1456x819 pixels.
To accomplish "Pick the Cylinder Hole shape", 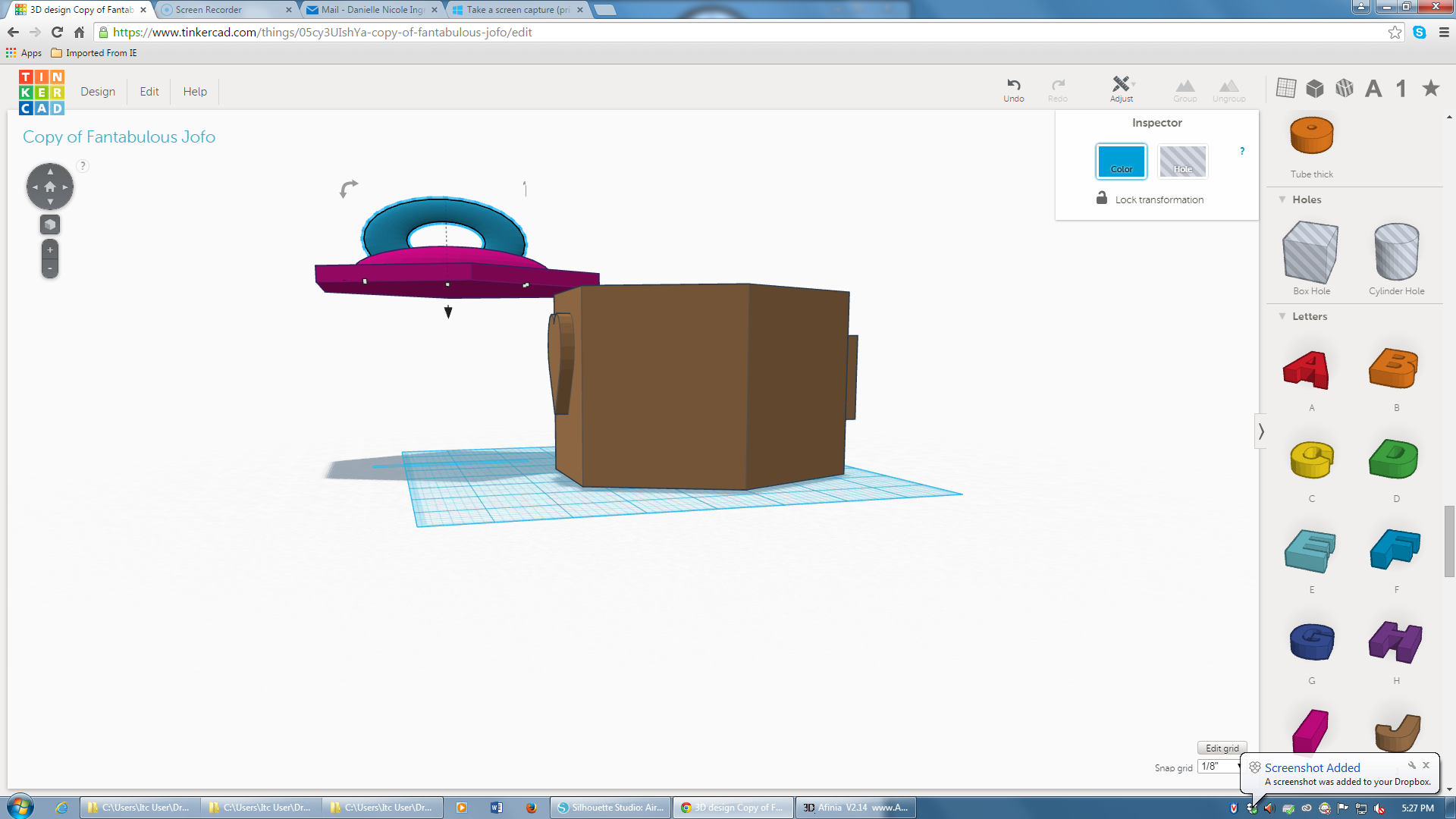I will (x=1396, y=253).
